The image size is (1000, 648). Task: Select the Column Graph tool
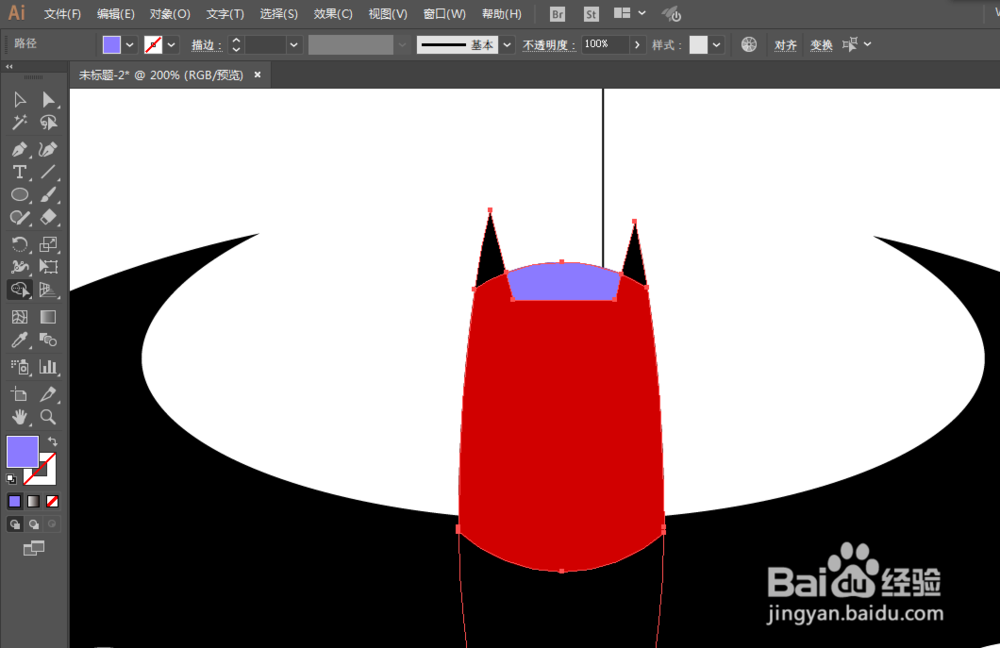pos(48,367)
